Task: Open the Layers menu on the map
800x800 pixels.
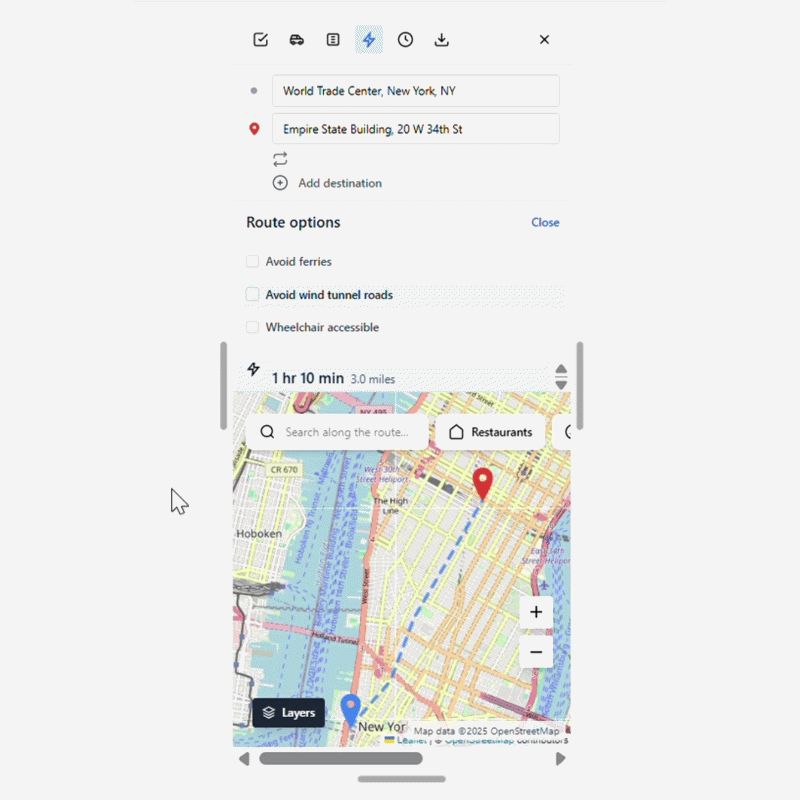Action: click(289, 713)
